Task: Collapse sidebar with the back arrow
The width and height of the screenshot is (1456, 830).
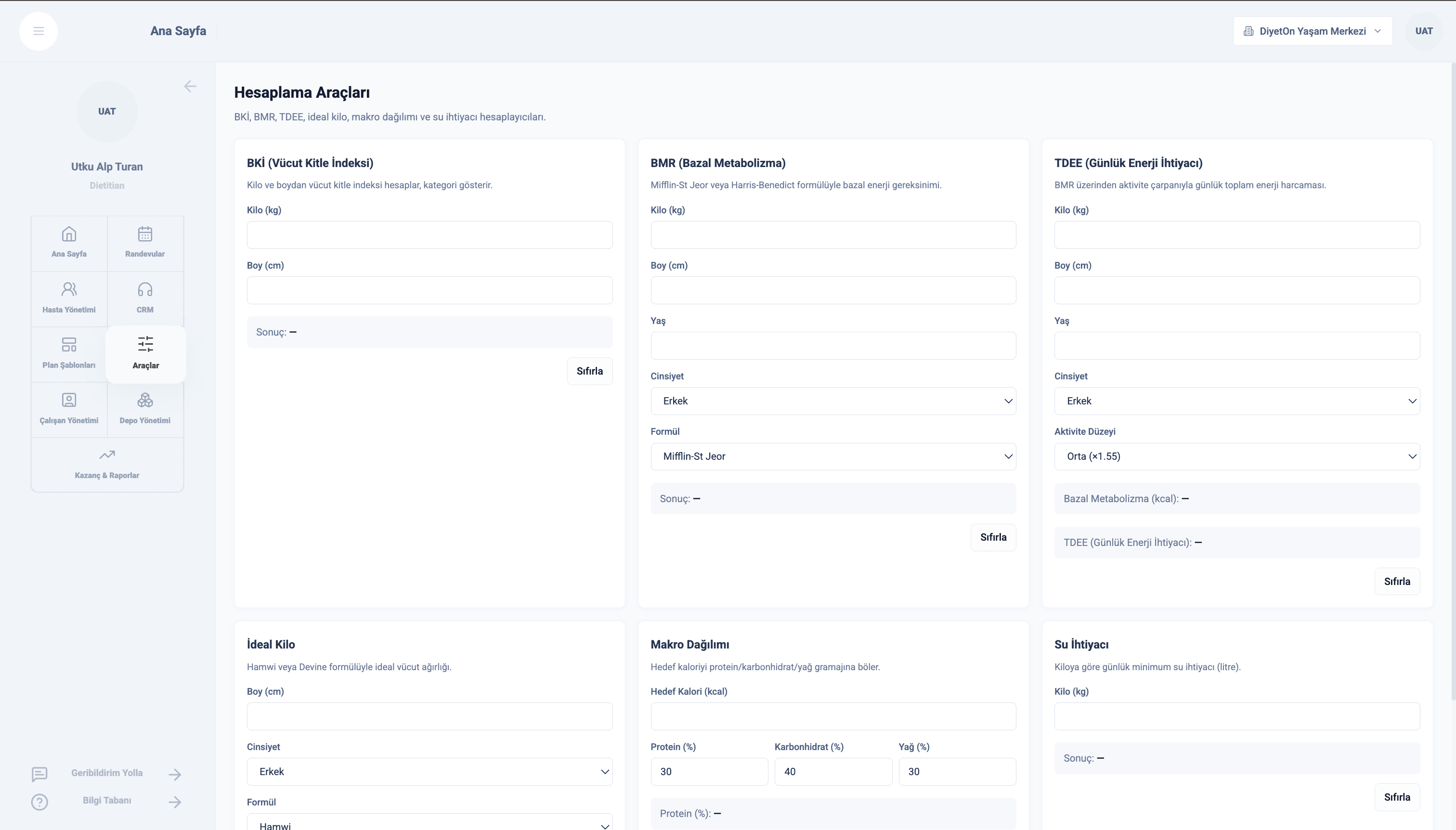Action: pos(190,86)
